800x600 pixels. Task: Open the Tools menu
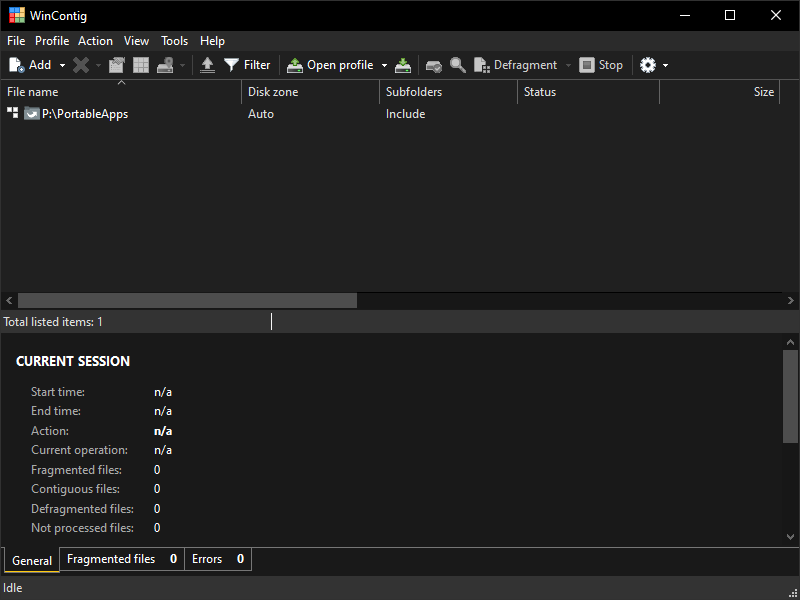click(174, 41)
